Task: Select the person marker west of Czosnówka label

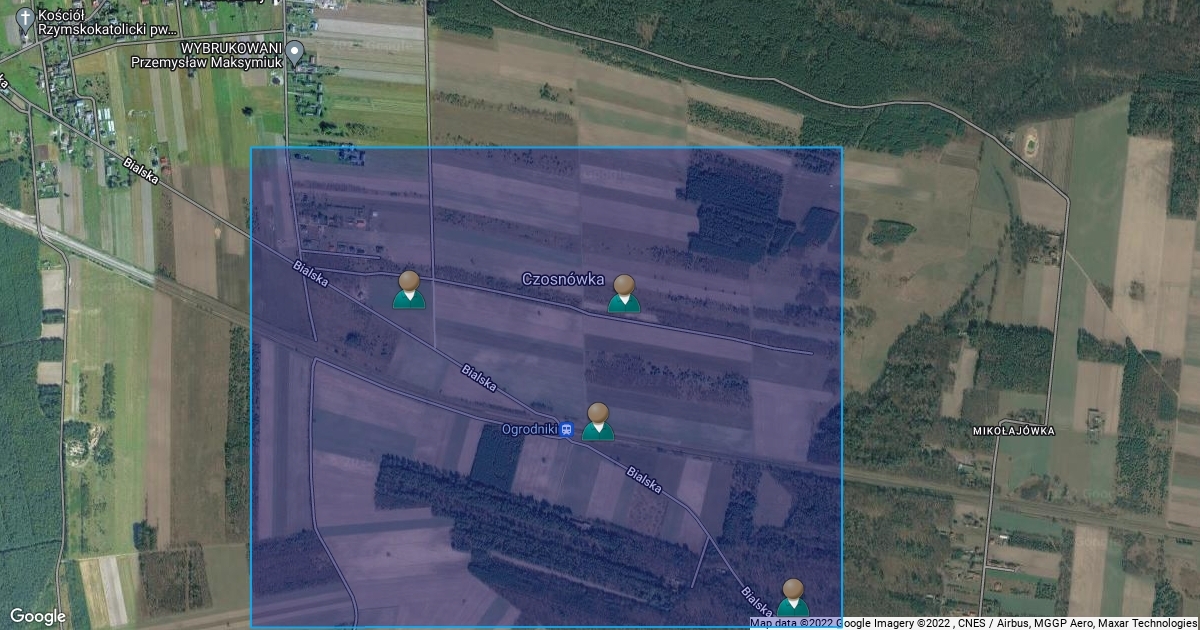Action: click(x=409, y=289)
